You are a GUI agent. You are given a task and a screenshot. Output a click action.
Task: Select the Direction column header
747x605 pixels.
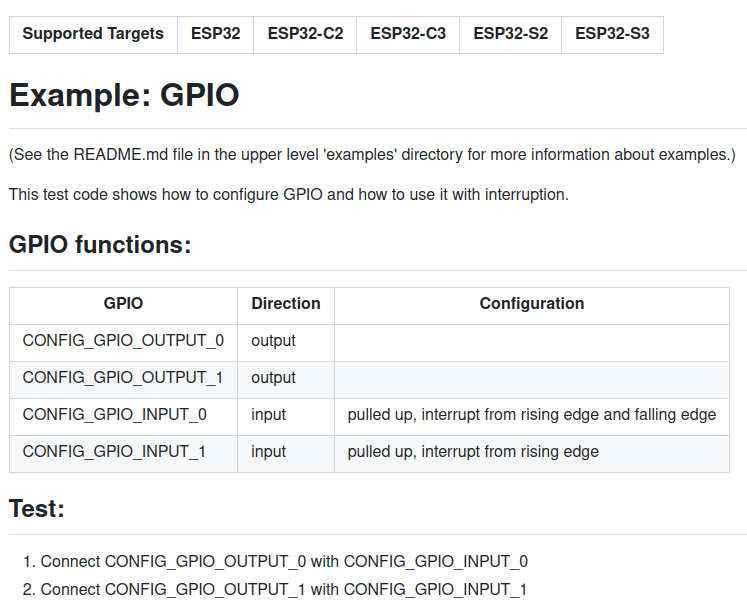point(286,304)
